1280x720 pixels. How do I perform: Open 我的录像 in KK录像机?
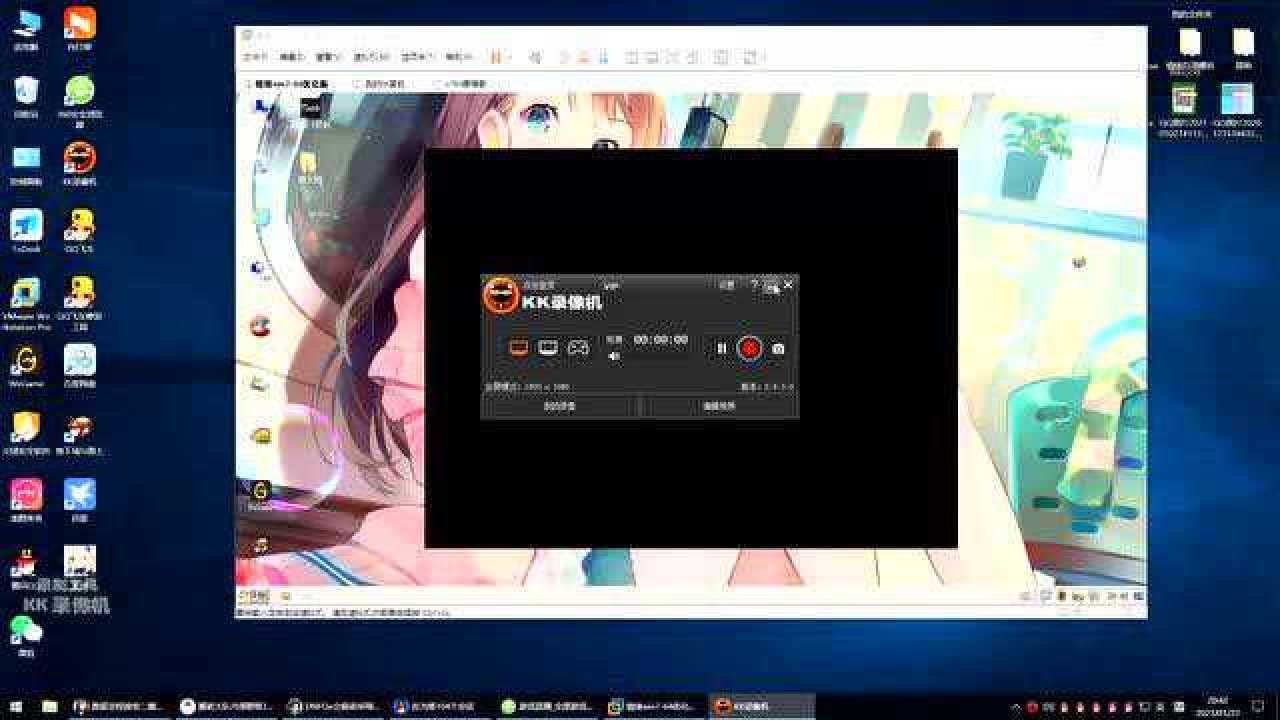pyautogui.click(x=560, y=406)
